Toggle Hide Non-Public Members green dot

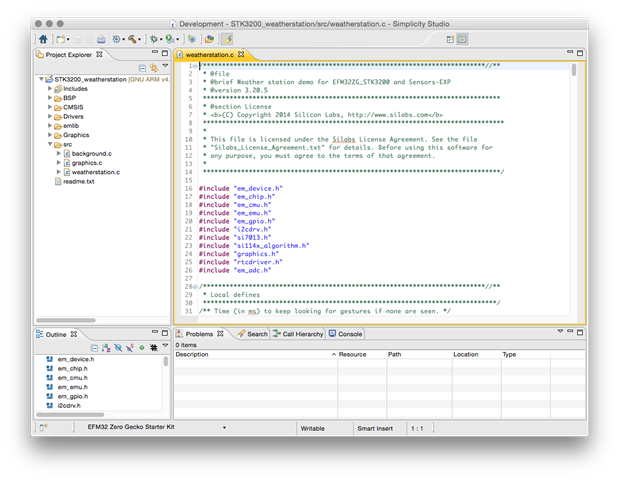pyautogui.click(x=142, y=348)
